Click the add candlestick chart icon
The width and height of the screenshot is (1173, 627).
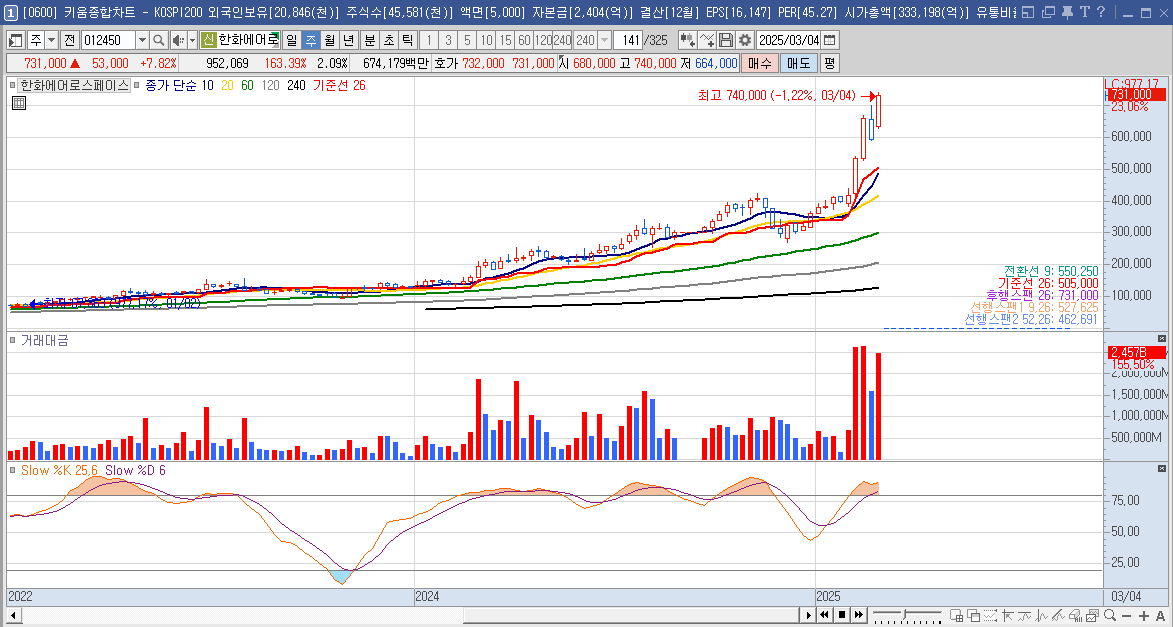(x=687, y=40)
